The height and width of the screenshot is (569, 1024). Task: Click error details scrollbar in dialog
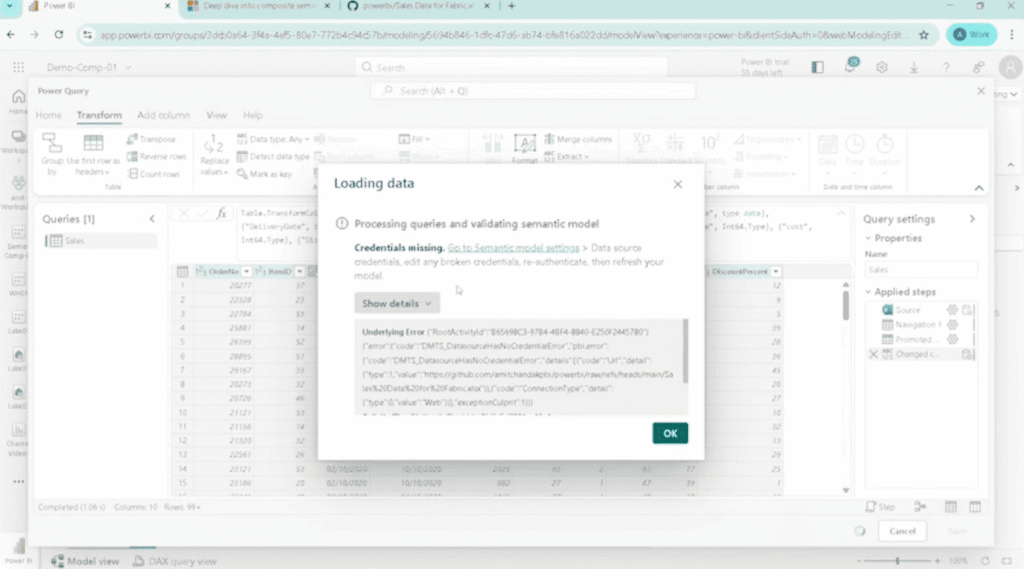coord(685,351)
